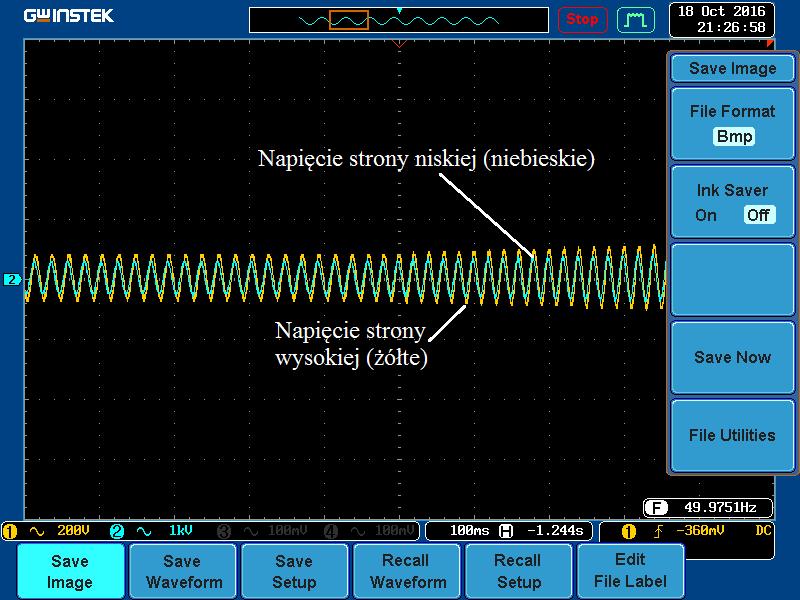Click the -1.244s horizontal delay value
The image size is (800, 600).
[x=555, y=531]
